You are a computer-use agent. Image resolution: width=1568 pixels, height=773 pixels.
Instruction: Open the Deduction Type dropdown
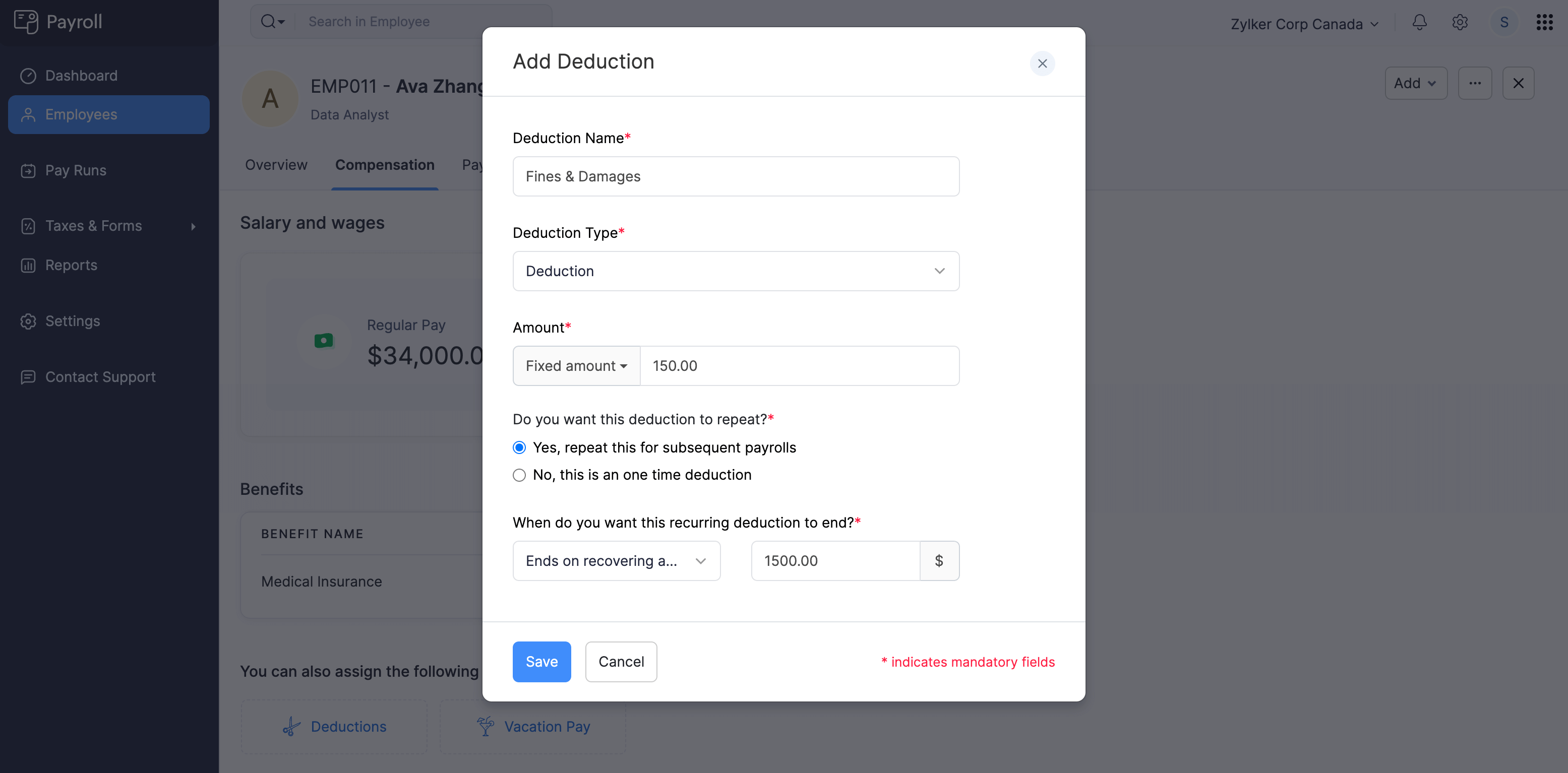click(735, 271)
